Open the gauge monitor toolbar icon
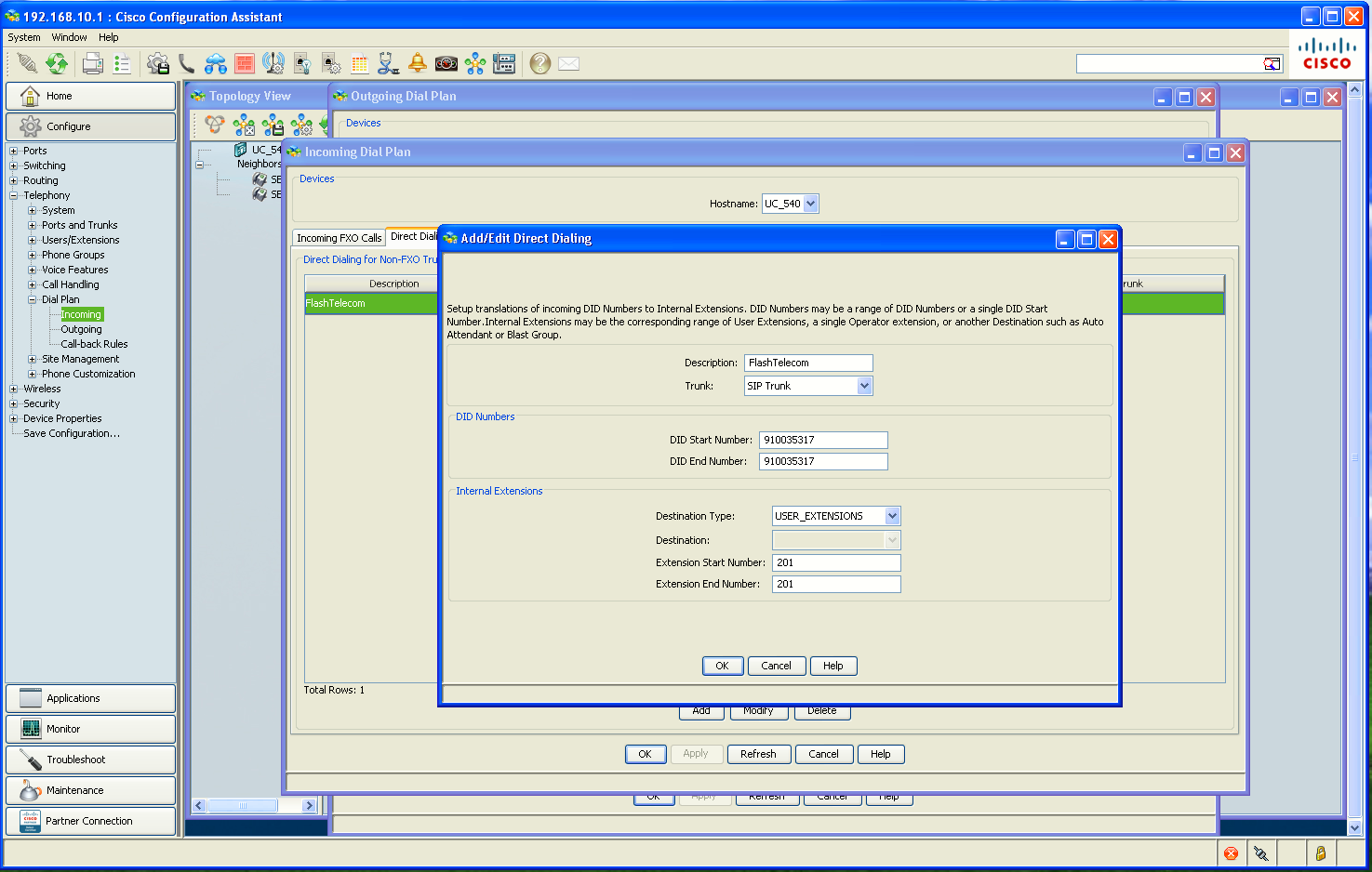This screenshot has height=872, width=1372. coord(446,63)
